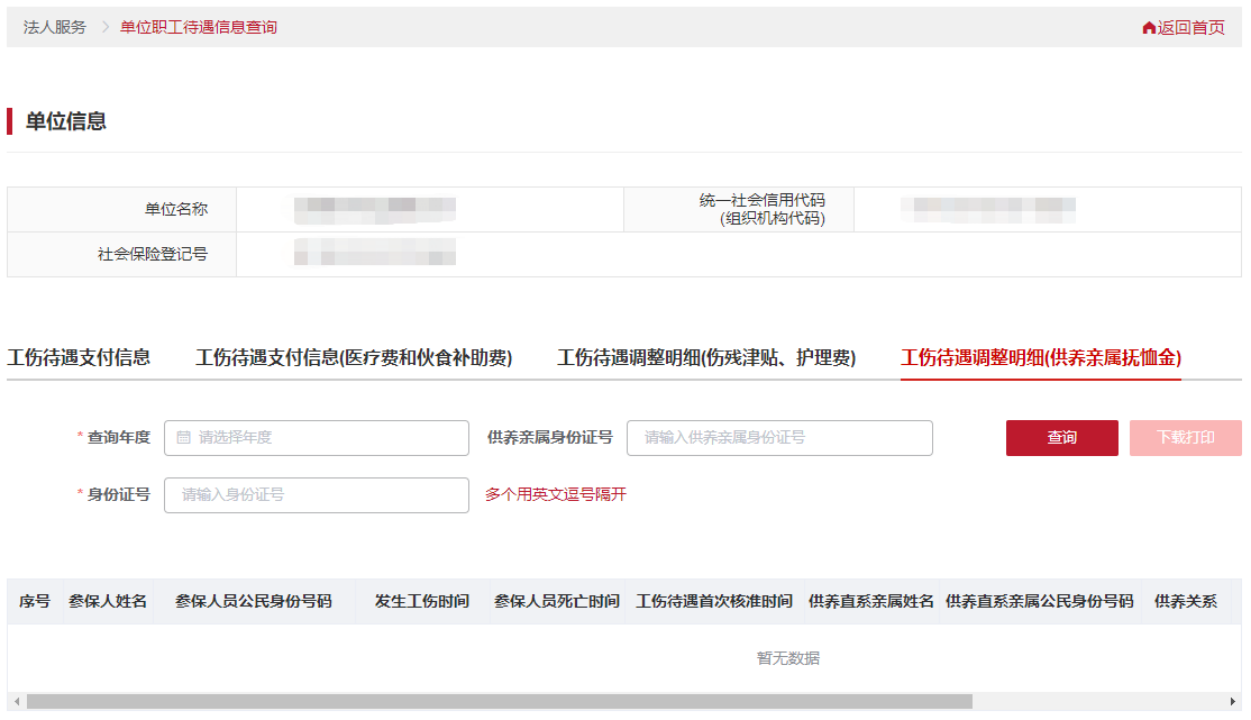Screen dimensions: 1251x720
Task: Click the 供养关系 column header
Action: (x=1185, y=601)
